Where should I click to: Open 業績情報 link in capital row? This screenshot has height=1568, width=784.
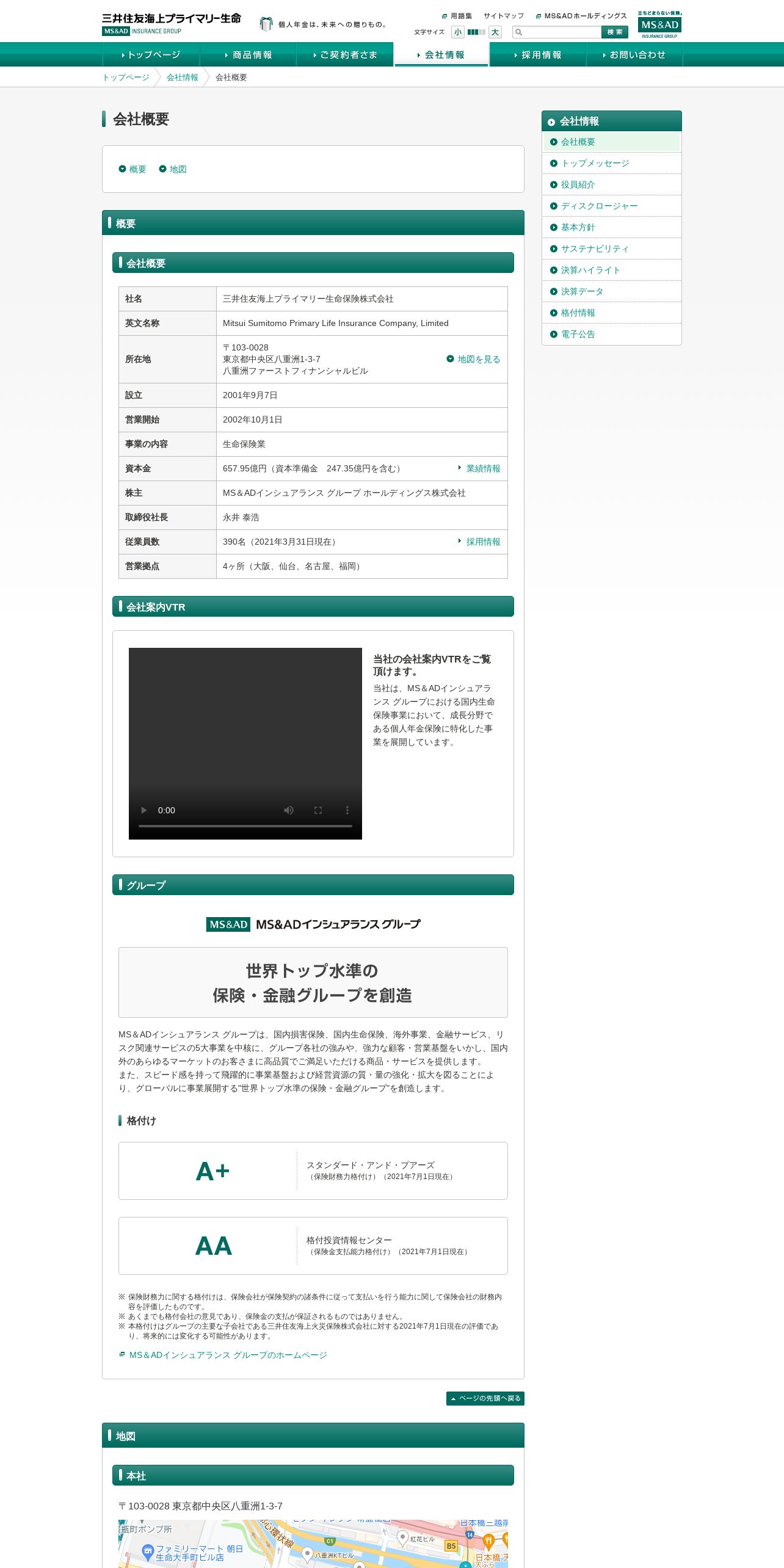pyautogui.click(x=479, y=468)
